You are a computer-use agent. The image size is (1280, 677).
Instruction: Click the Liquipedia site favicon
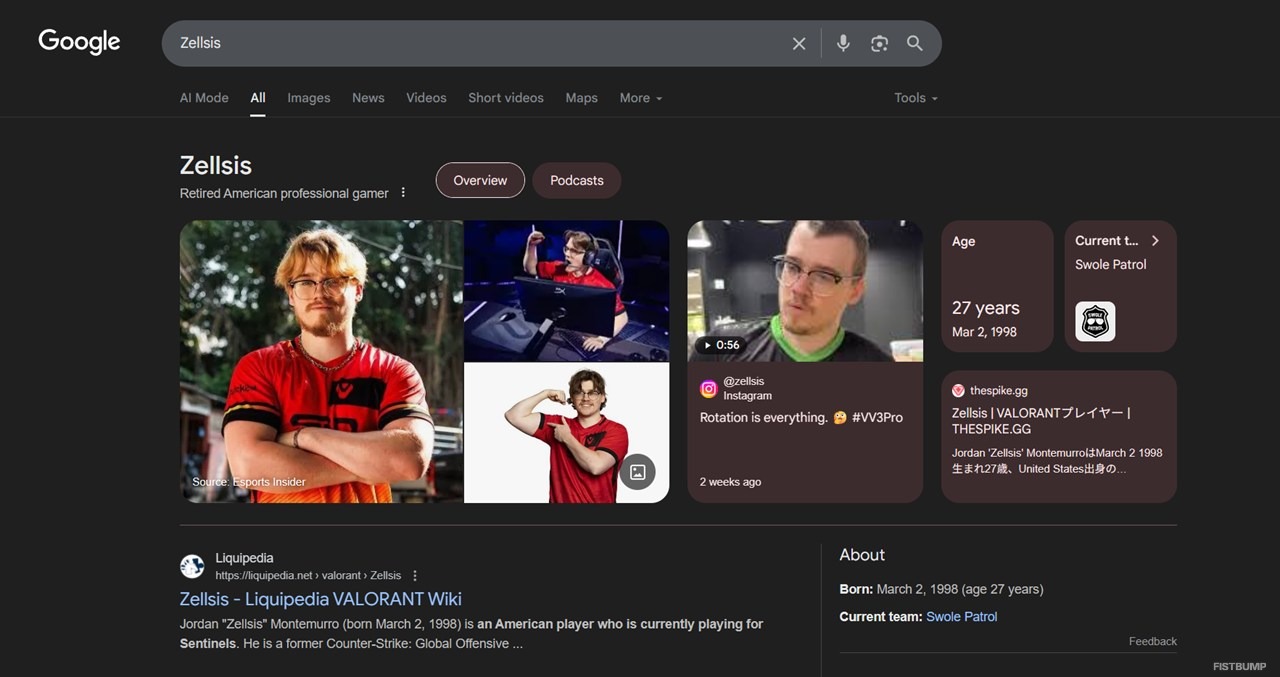(192, 566)
